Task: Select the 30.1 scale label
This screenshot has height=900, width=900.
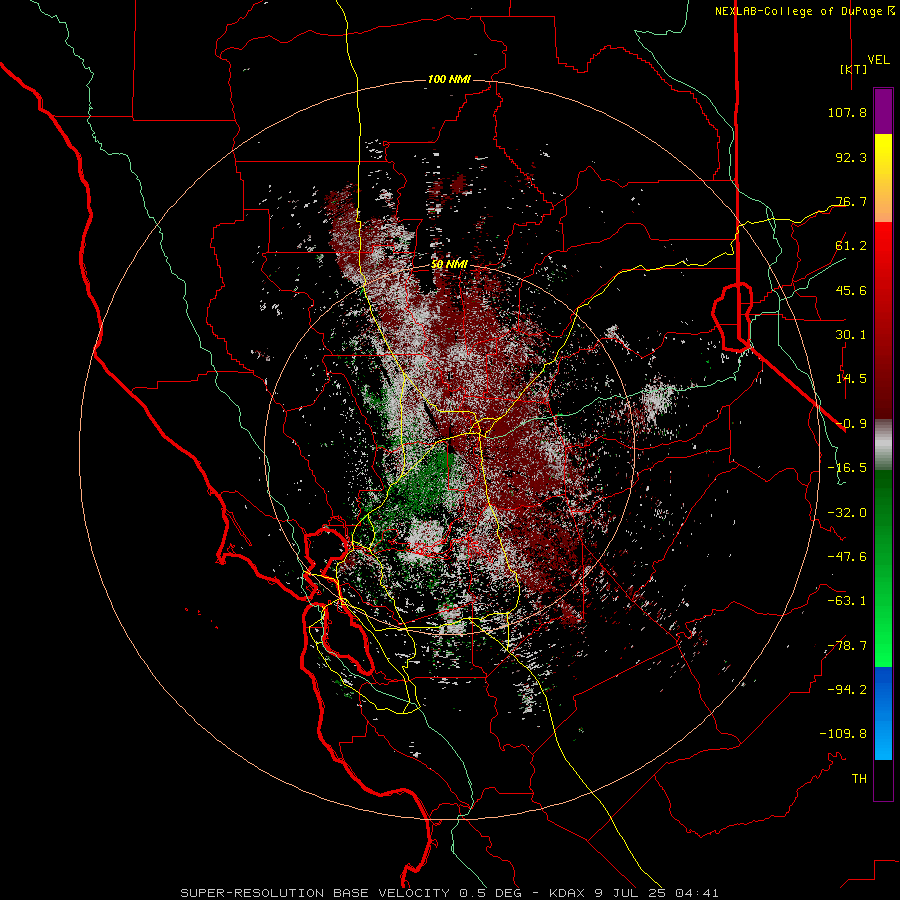Action: click(x=851, y=335)
